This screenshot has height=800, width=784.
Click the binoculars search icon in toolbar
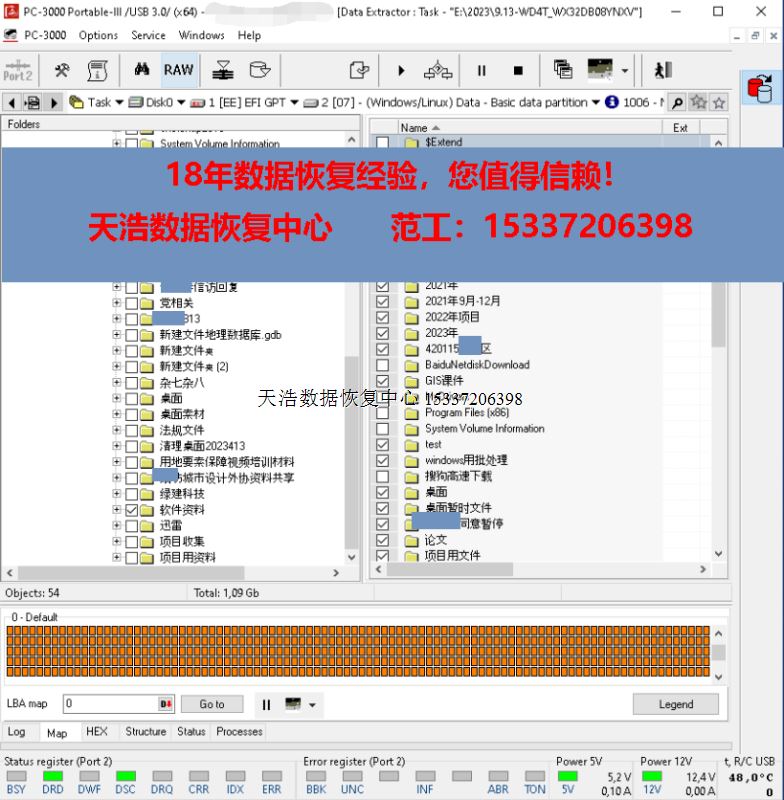point(141,70)
